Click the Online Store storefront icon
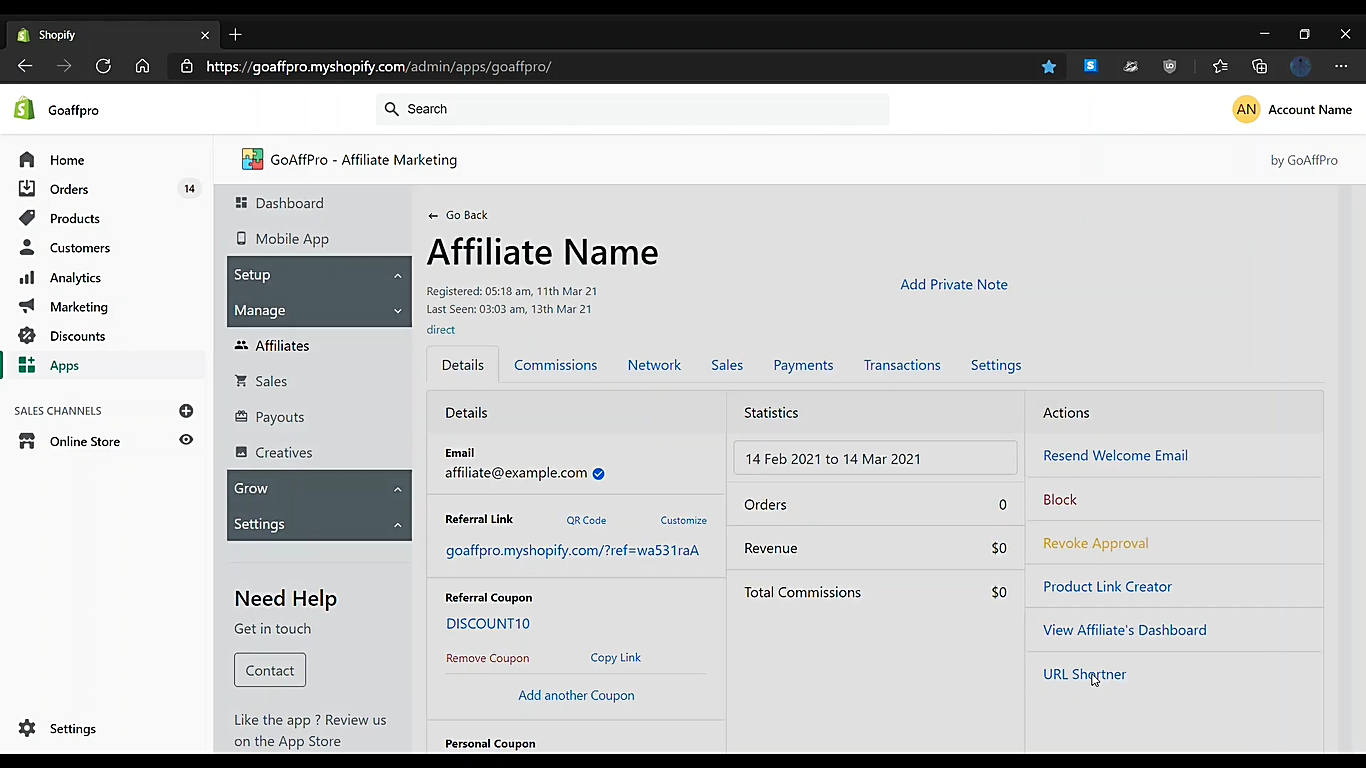The width and height of the screenshot is (1366, 768). click(x=27, y=441)
